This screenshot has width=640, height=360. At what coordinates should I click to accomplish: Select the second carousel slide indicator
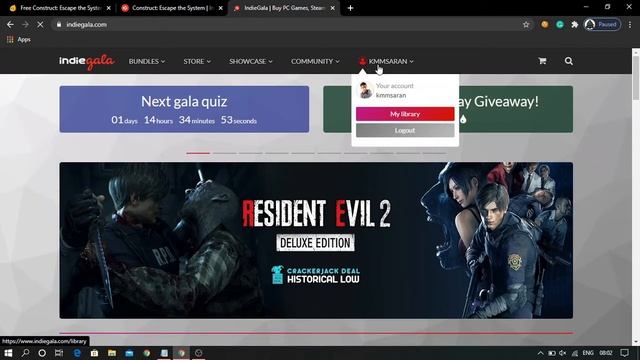224,153
